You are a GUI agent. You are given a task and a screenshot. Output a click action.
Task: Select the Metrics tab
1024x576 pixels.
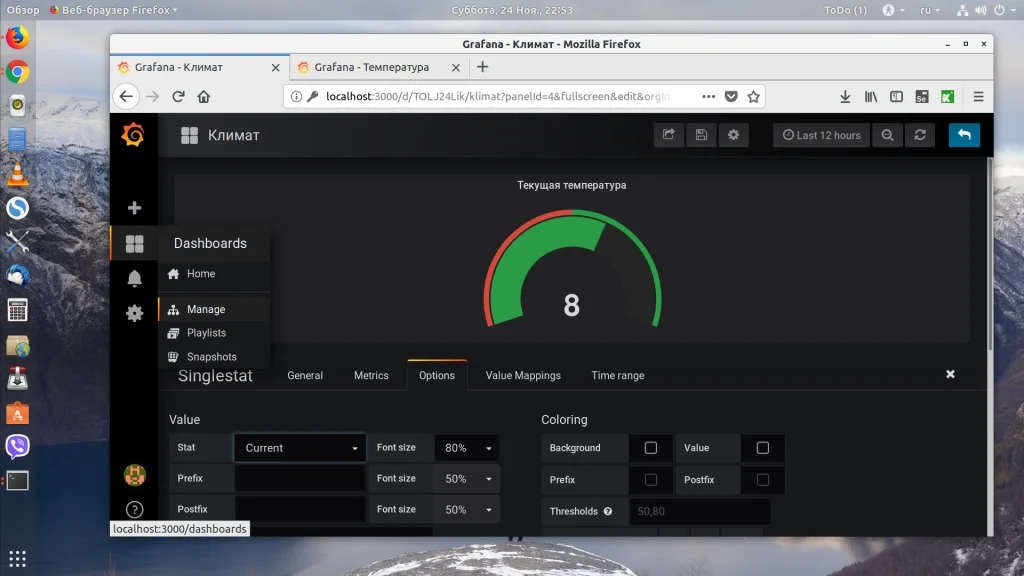click(x=371, y=376)
